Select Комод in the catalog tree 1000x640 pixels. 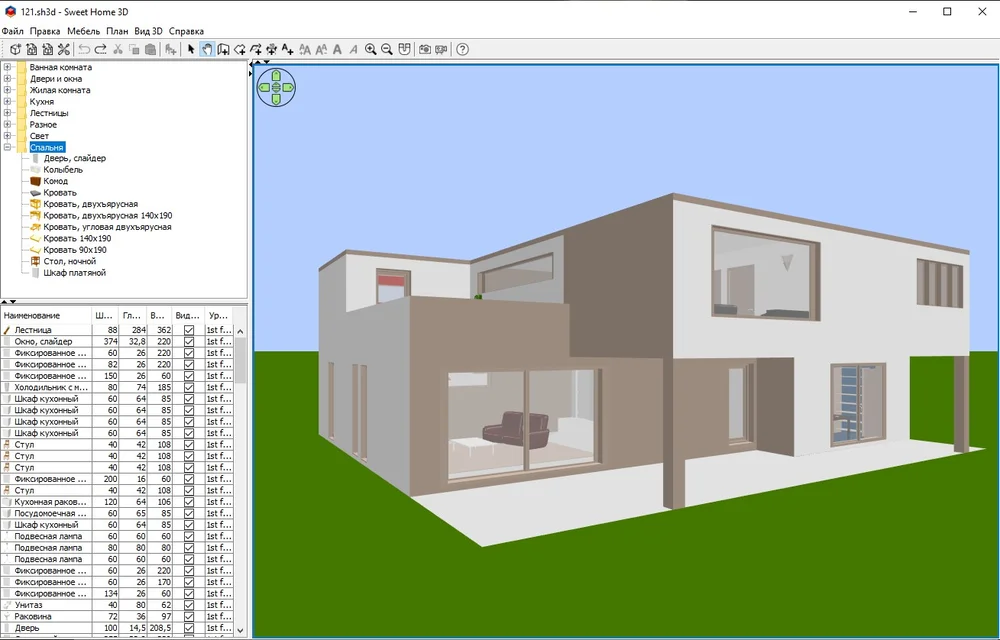(x=55, y=181)
